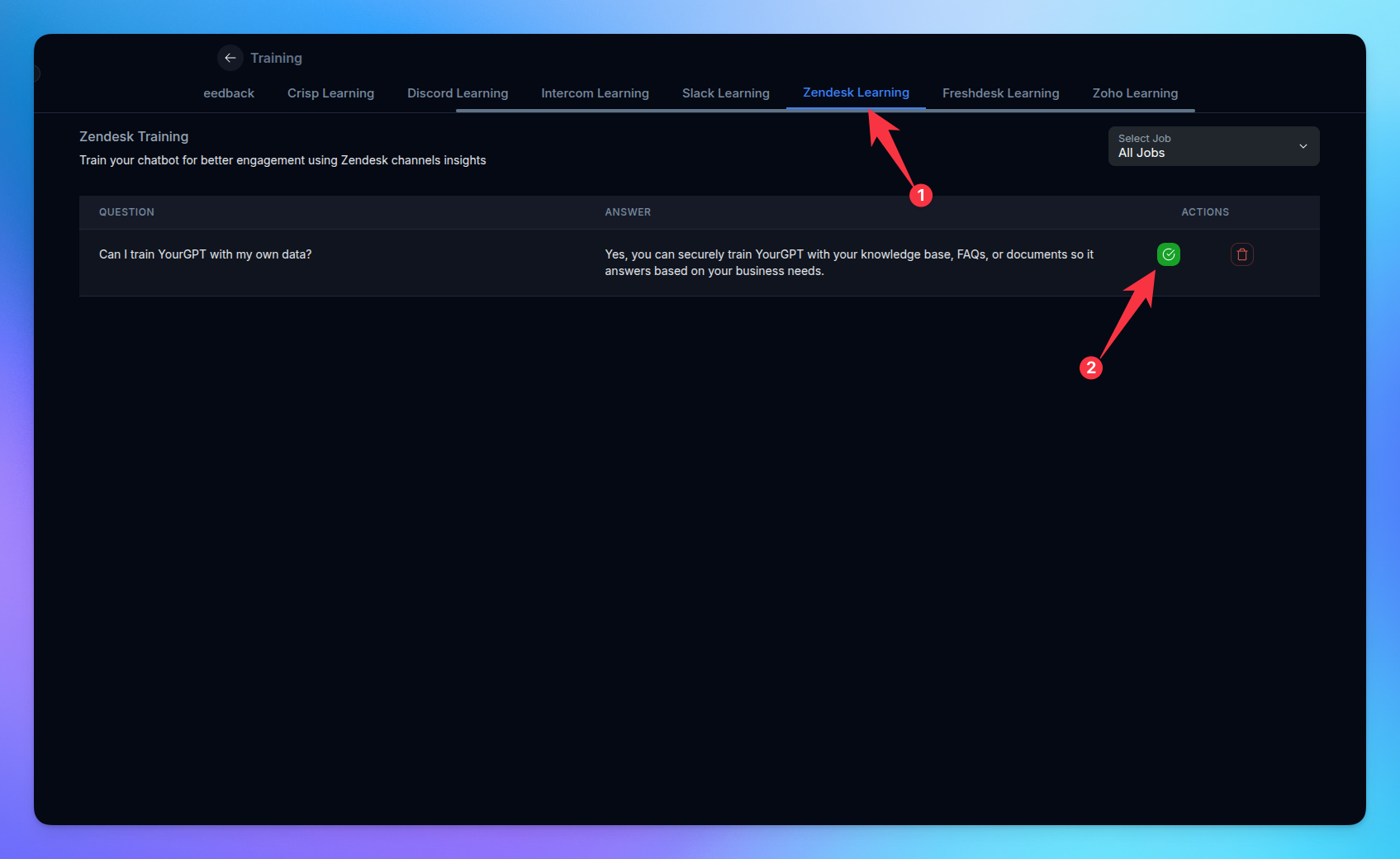Go to the Intercom Learning tab
1400x859 pixels.
[x=595, y=93]
